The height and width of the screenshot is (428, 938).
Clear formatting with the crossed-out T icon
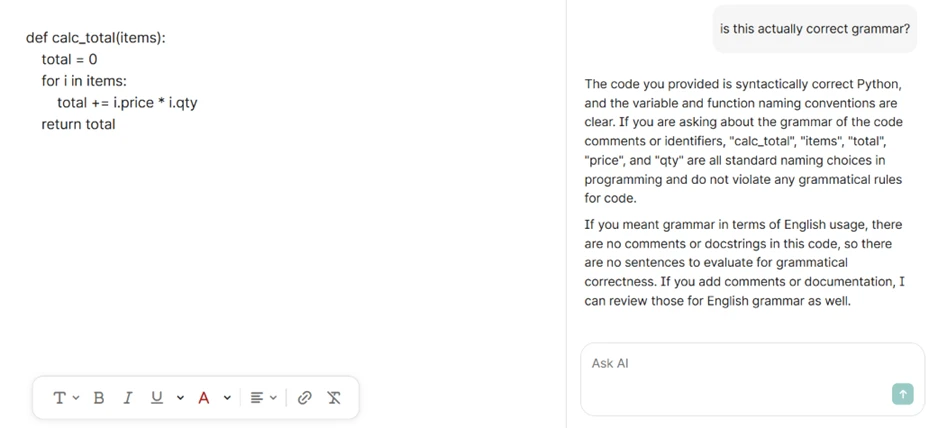pyautogui.click(x=334, y=397)
